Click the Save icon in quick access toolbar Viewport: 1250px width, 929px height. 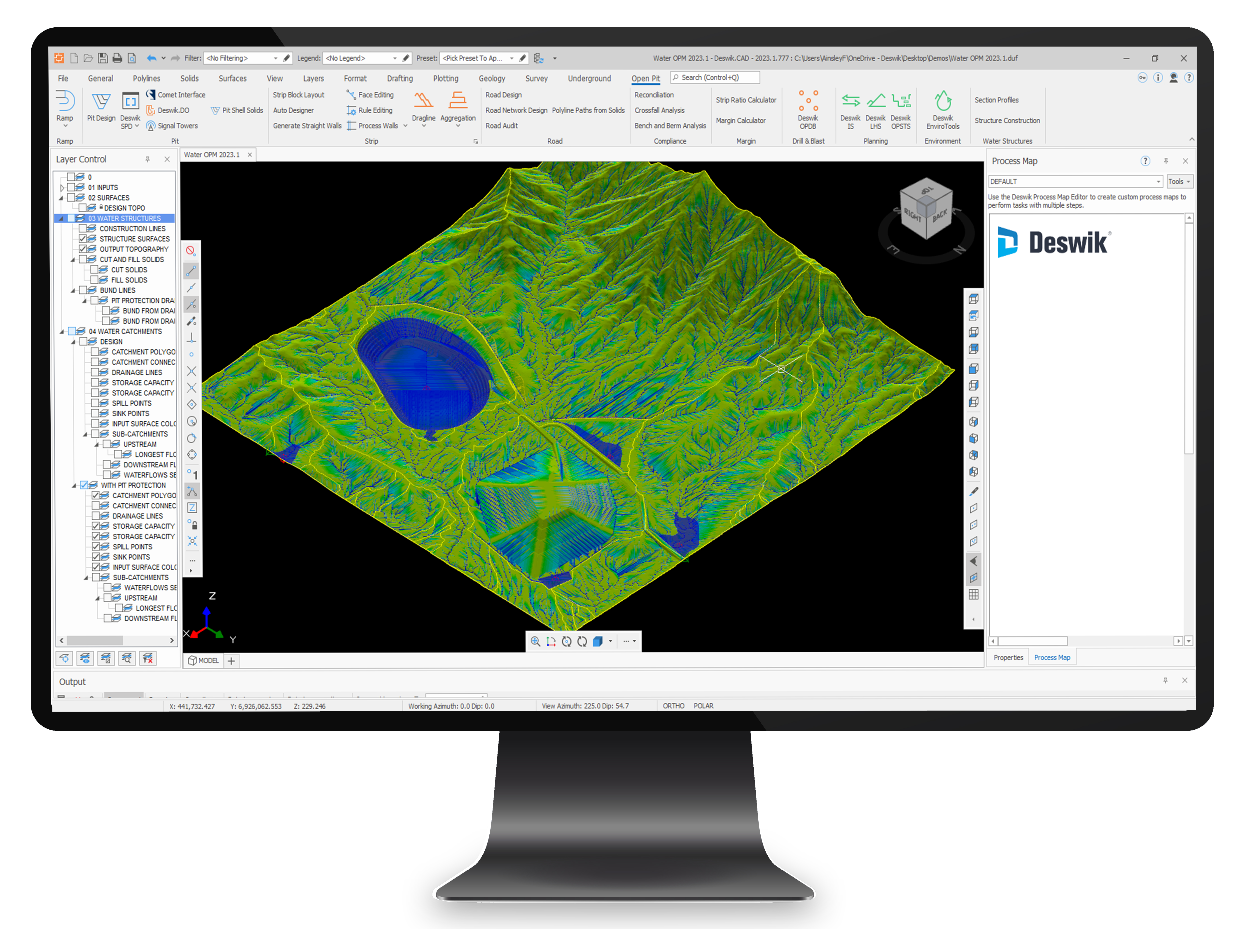click(103, 58)
